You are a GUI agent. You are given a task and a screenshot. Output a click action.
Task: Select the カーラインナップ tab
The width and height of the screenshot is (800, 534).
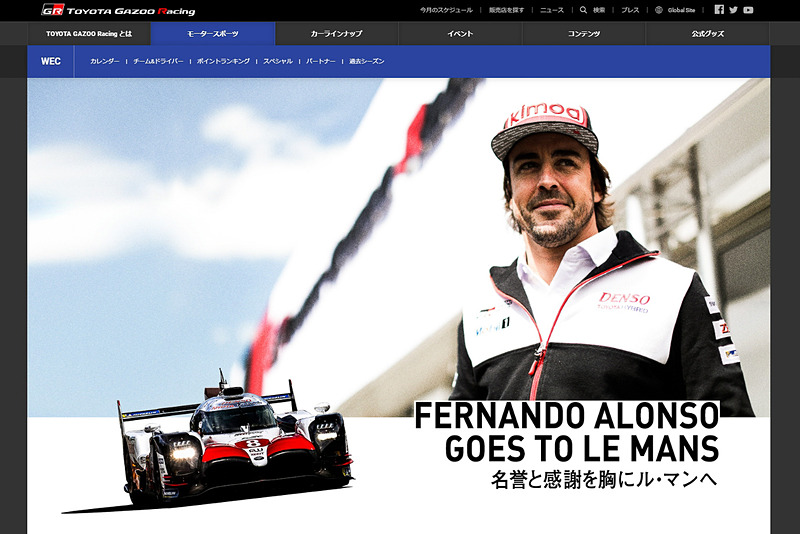click(x=337, y=34)
